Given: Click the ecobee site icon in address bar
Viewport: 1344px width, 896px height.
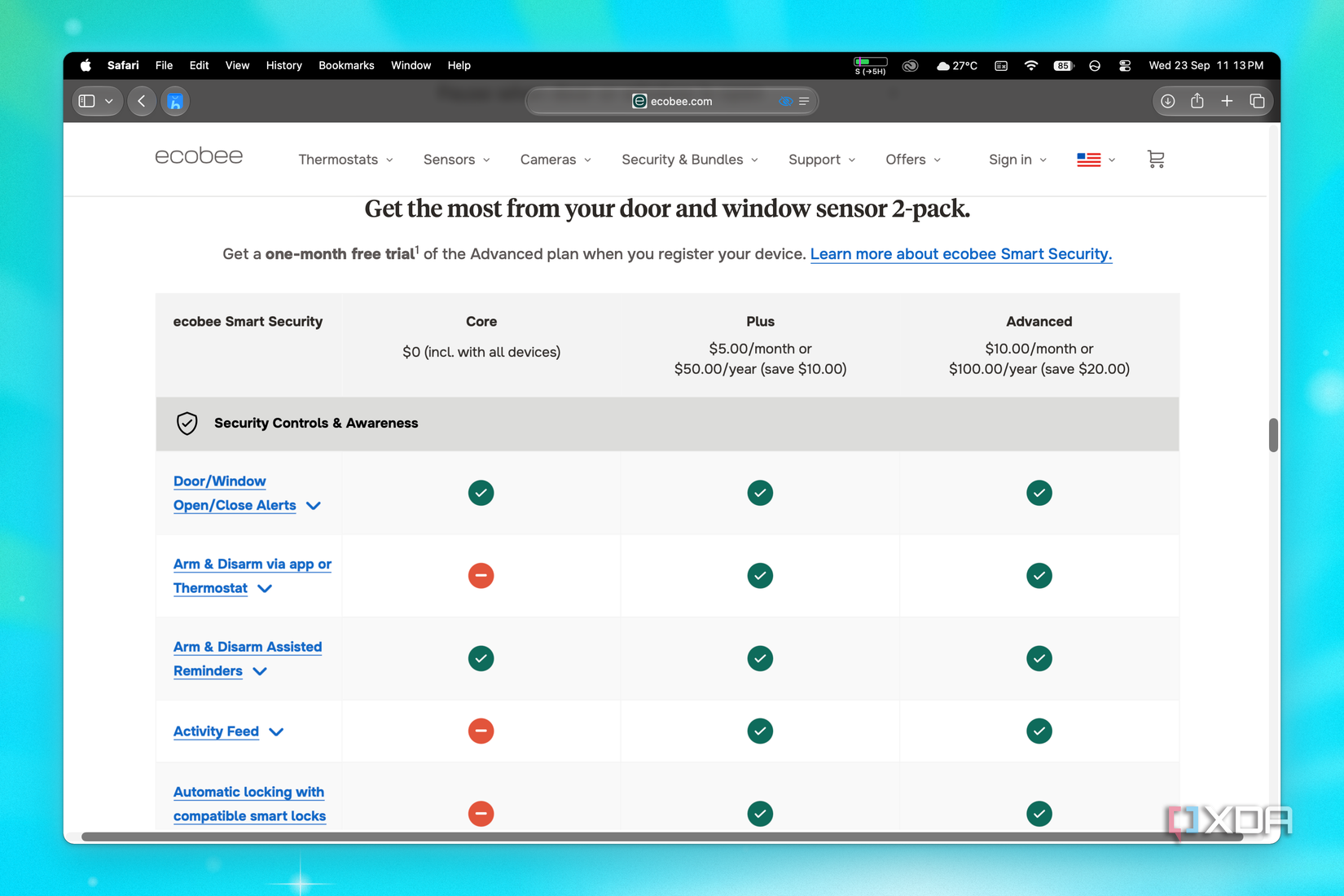Looking at the screenshot, I should pyautogui.click(x=639, y=101).
